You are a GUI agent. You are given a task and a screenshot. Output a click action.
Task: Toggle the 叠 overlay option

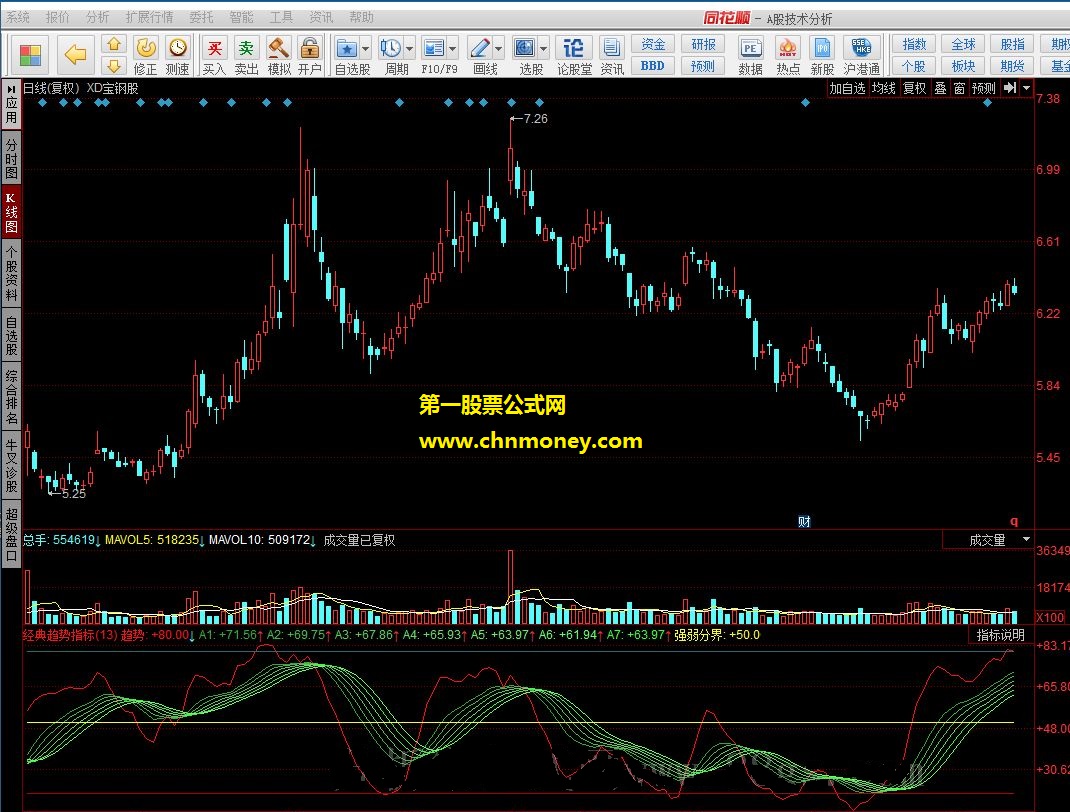tap(940, 88)
